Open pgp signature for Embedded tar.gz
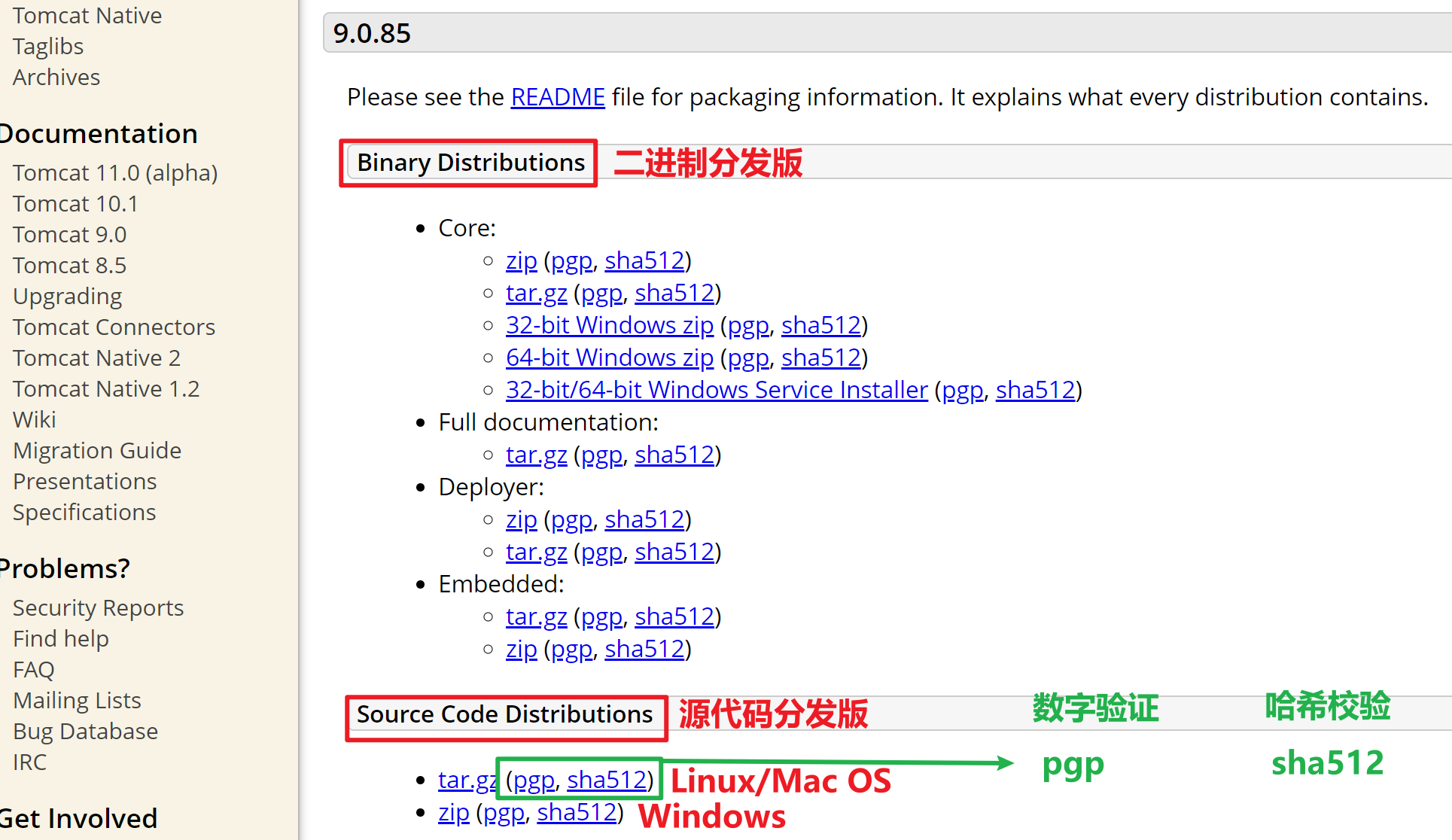This screenshot has height=840, width=1452. point(602,616)
